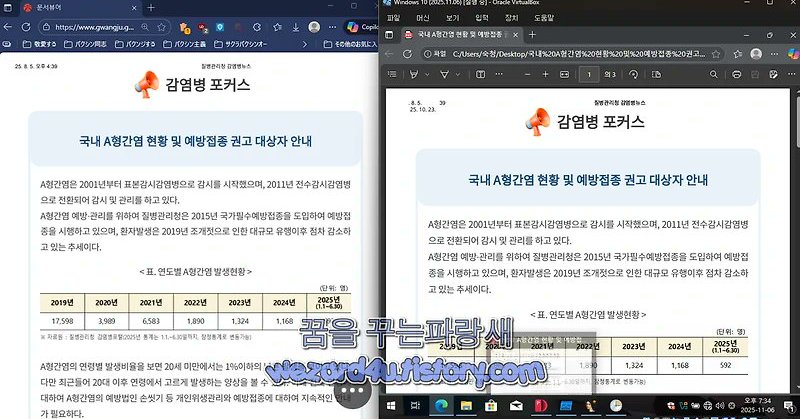Open File Explorer from VM taskbar

tap(466, 406)
